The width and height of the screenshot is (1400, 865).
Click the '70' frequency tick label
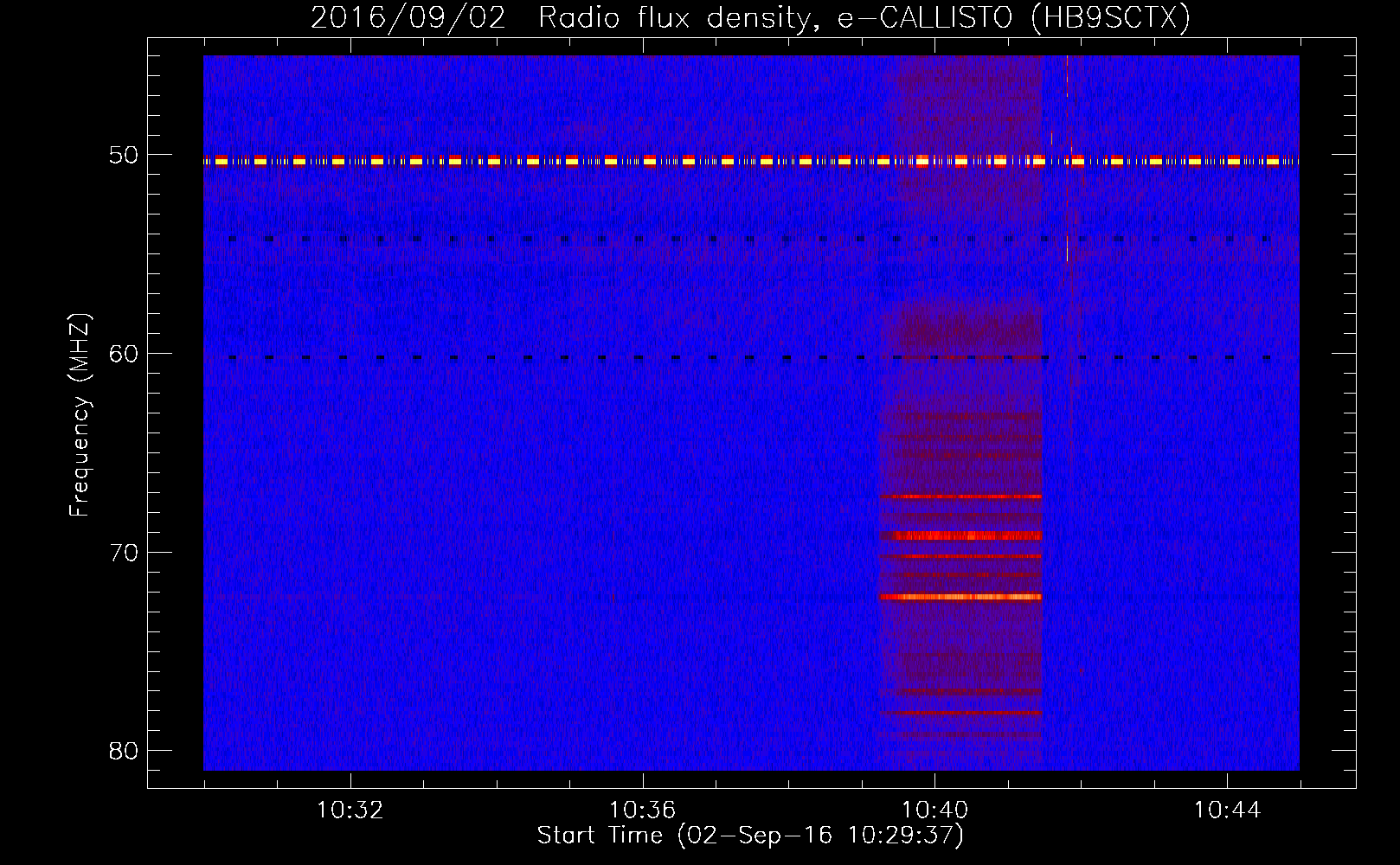pyautogui.click(x=124, y=553)
